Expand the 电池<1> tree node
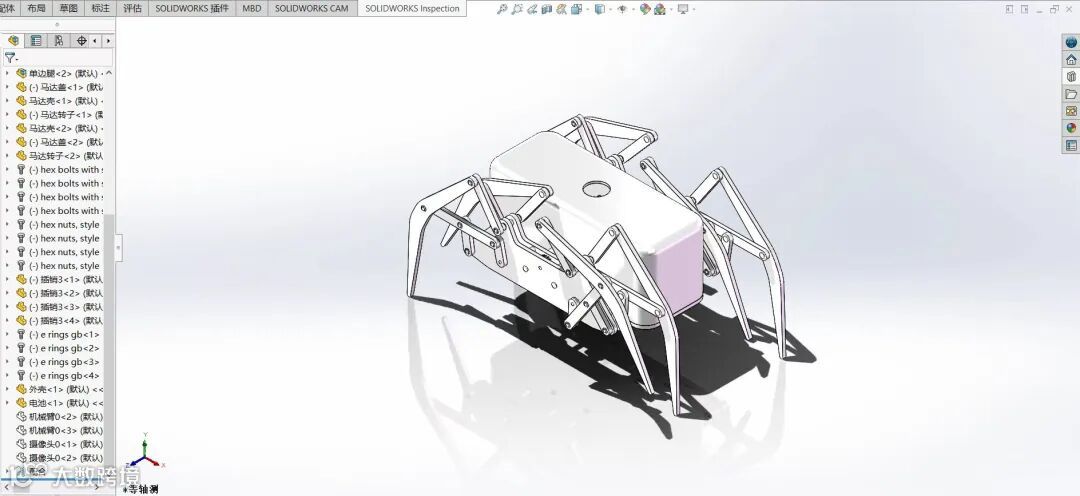Screen dimensions: 1080x496 coord(8,403)
